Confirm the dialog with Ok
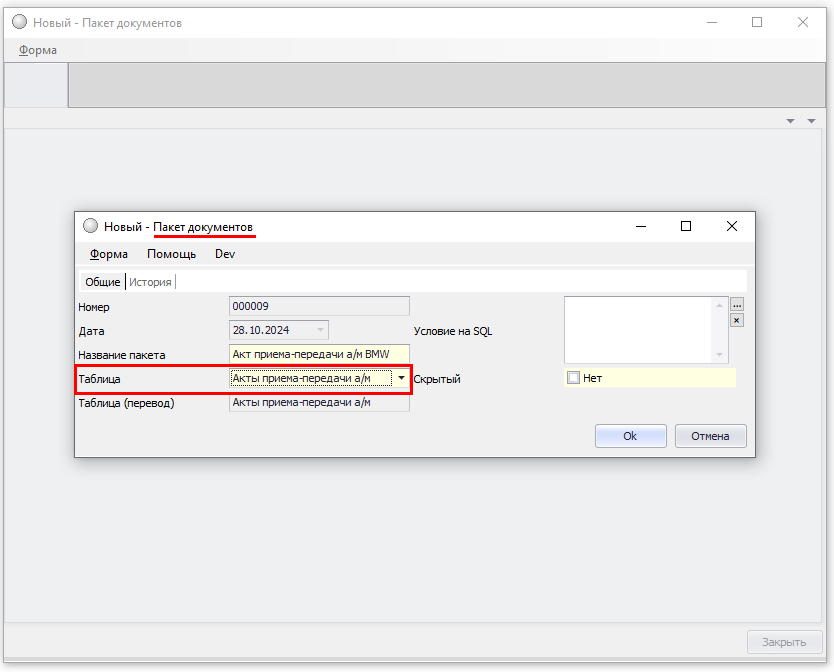The width and height of the screenshot is (834, 672). coord(630,436)
